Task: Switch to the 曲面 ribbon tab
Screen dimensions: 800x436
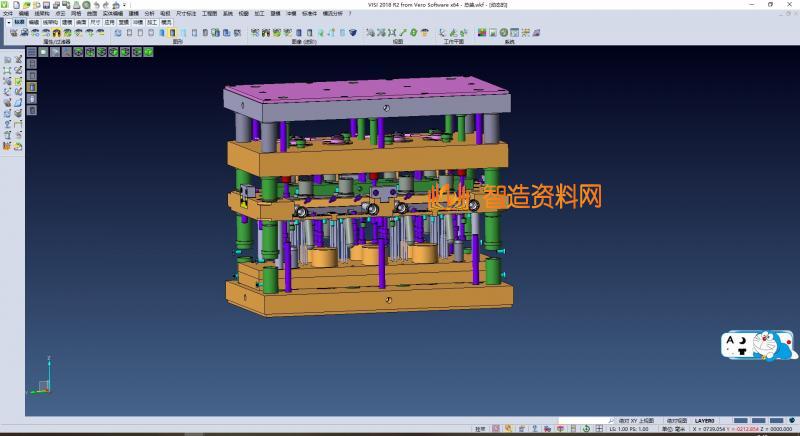Action: pos(81,21)
